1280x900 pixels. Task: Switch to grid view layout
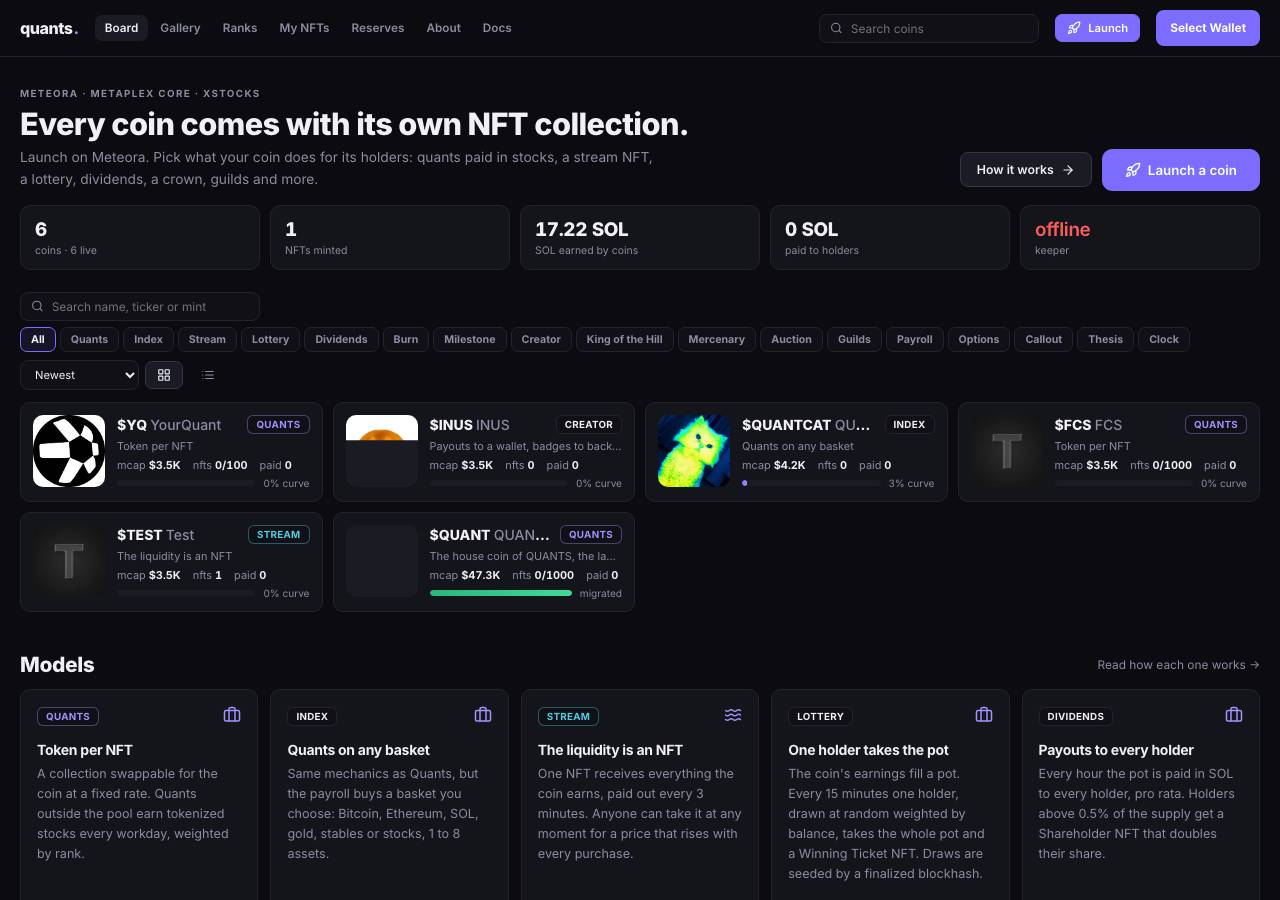coord(164,375)
